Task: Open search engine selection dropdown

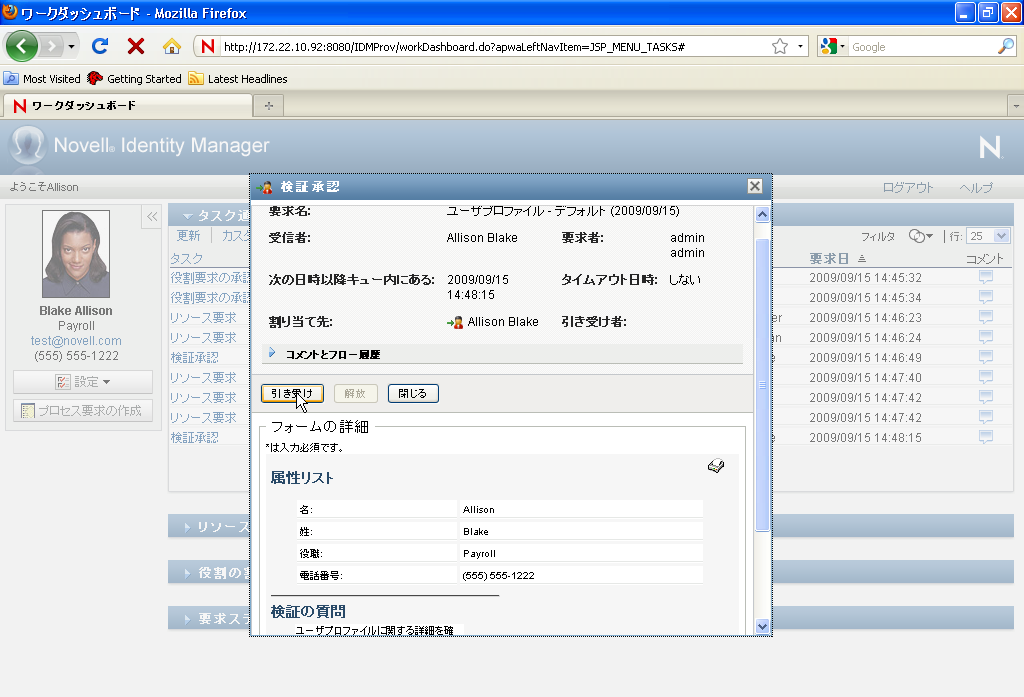Action: [833, 46]
